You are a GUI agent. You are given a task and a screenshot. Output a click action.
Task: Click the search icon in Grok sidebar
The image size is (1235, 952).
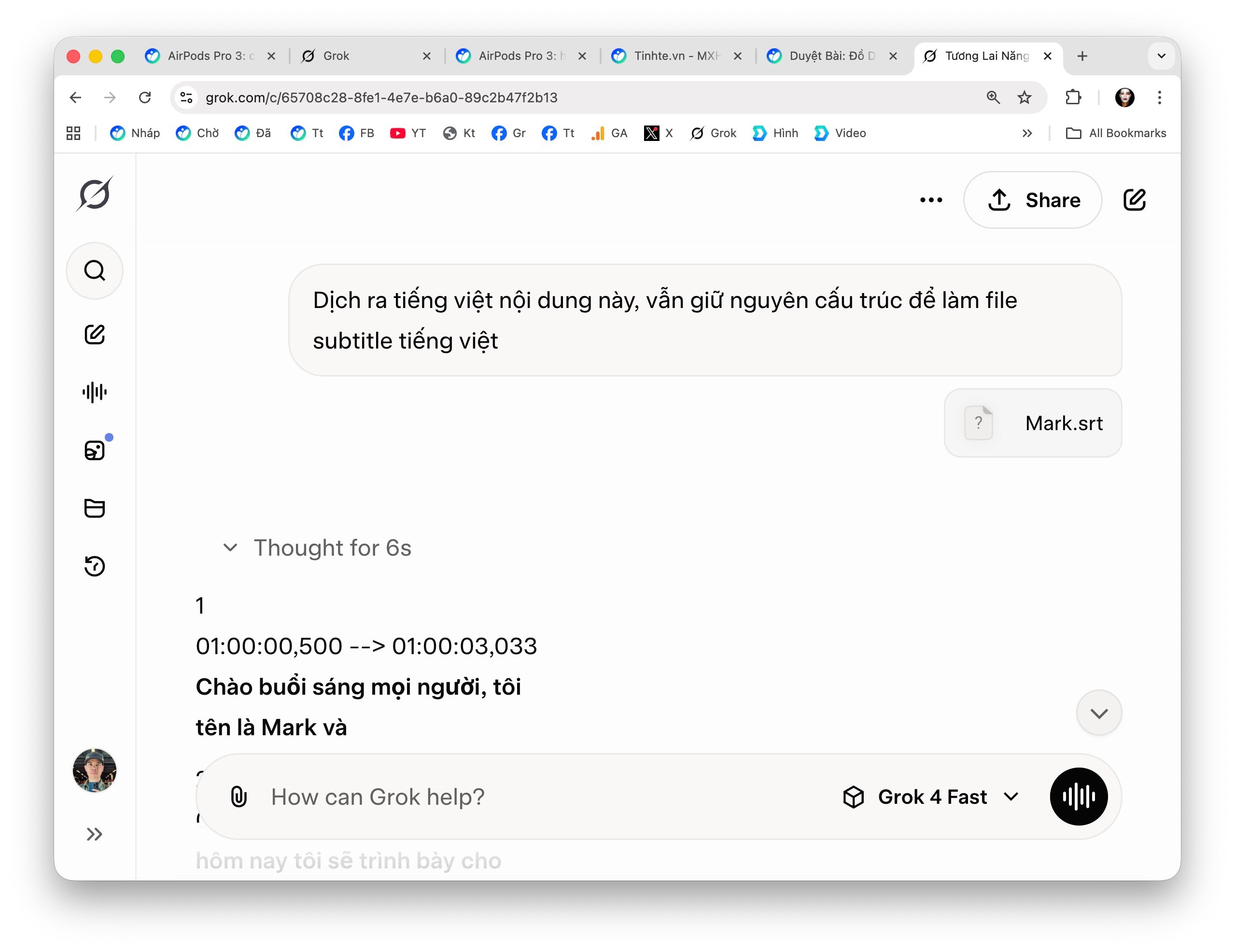tap(95, 271)
